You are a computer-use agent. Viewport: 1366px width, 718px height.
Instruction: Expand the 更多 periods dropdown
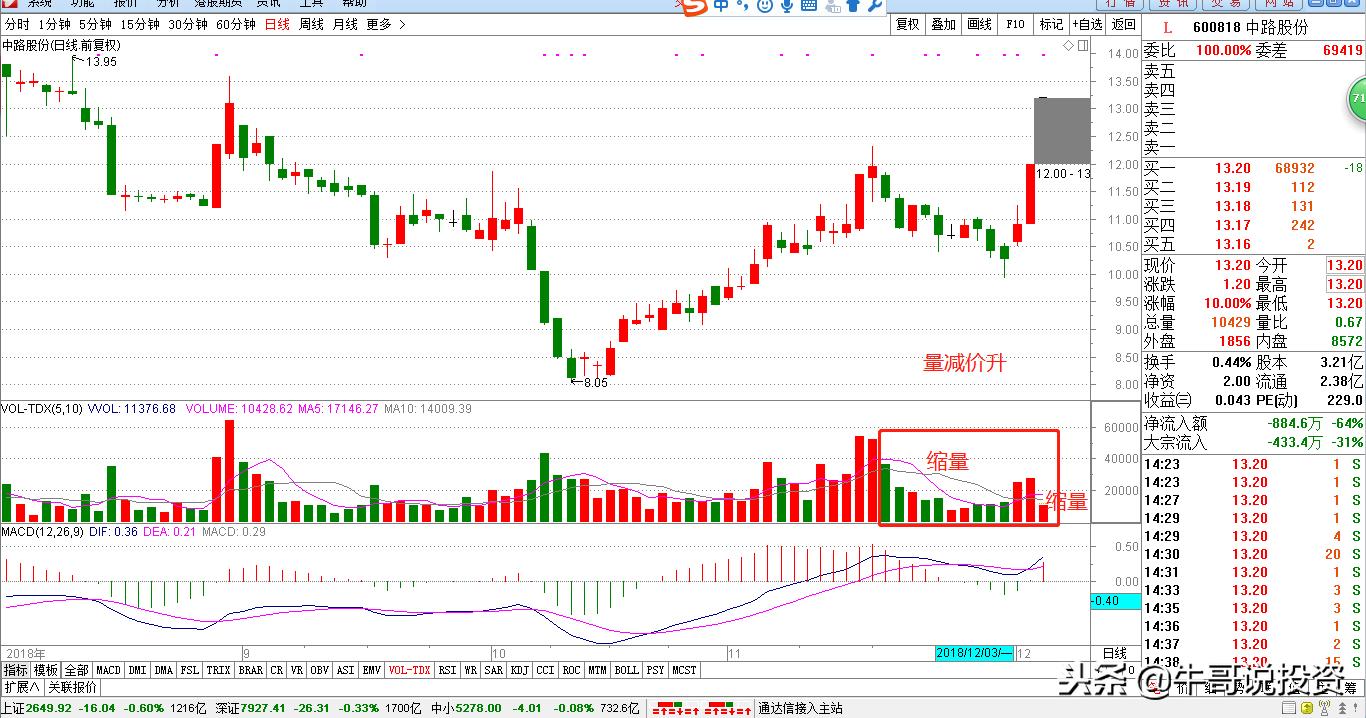(385, 24)
